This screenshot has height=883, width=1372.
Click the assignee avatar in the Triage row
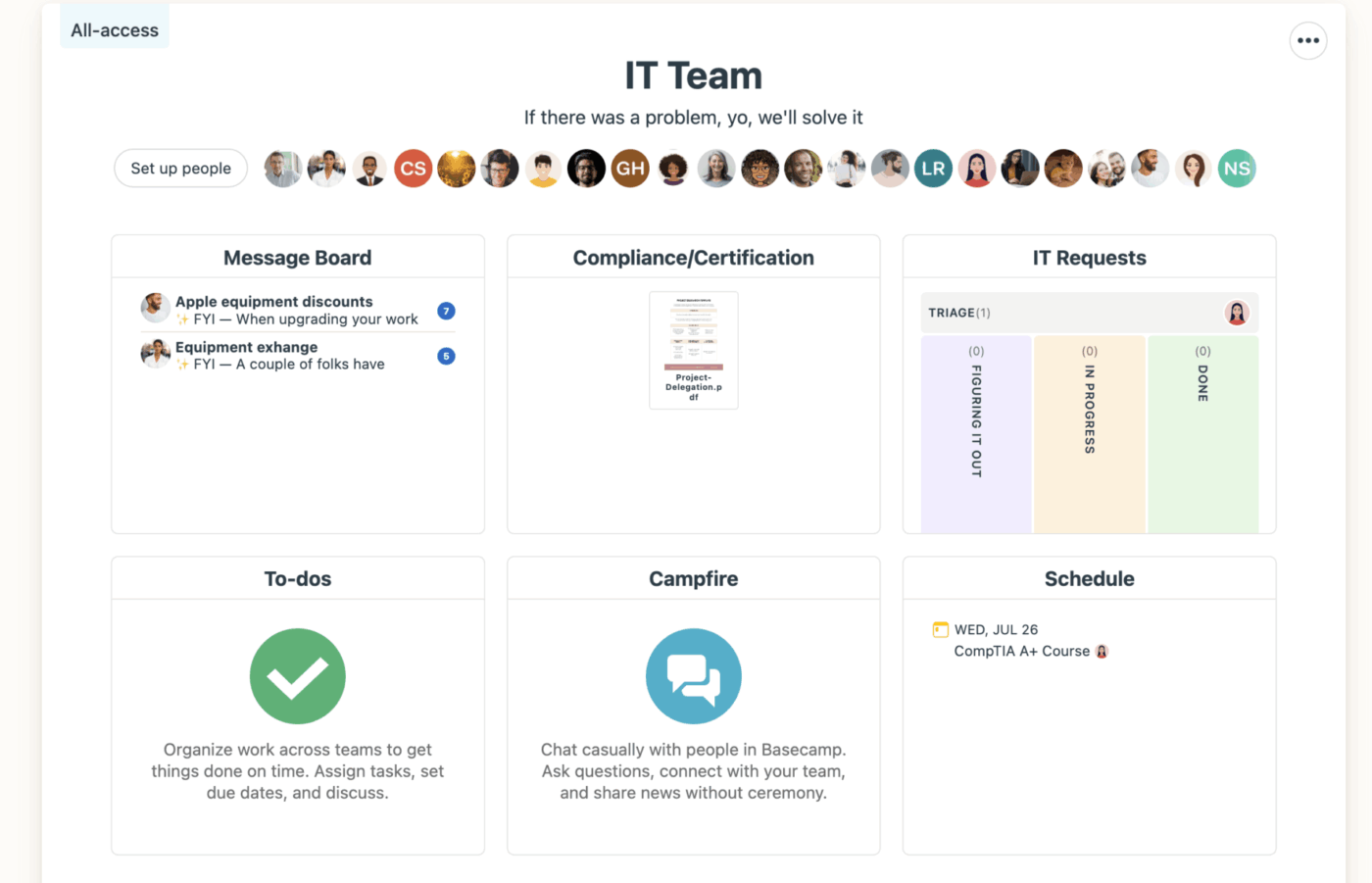click(1237, 313)
